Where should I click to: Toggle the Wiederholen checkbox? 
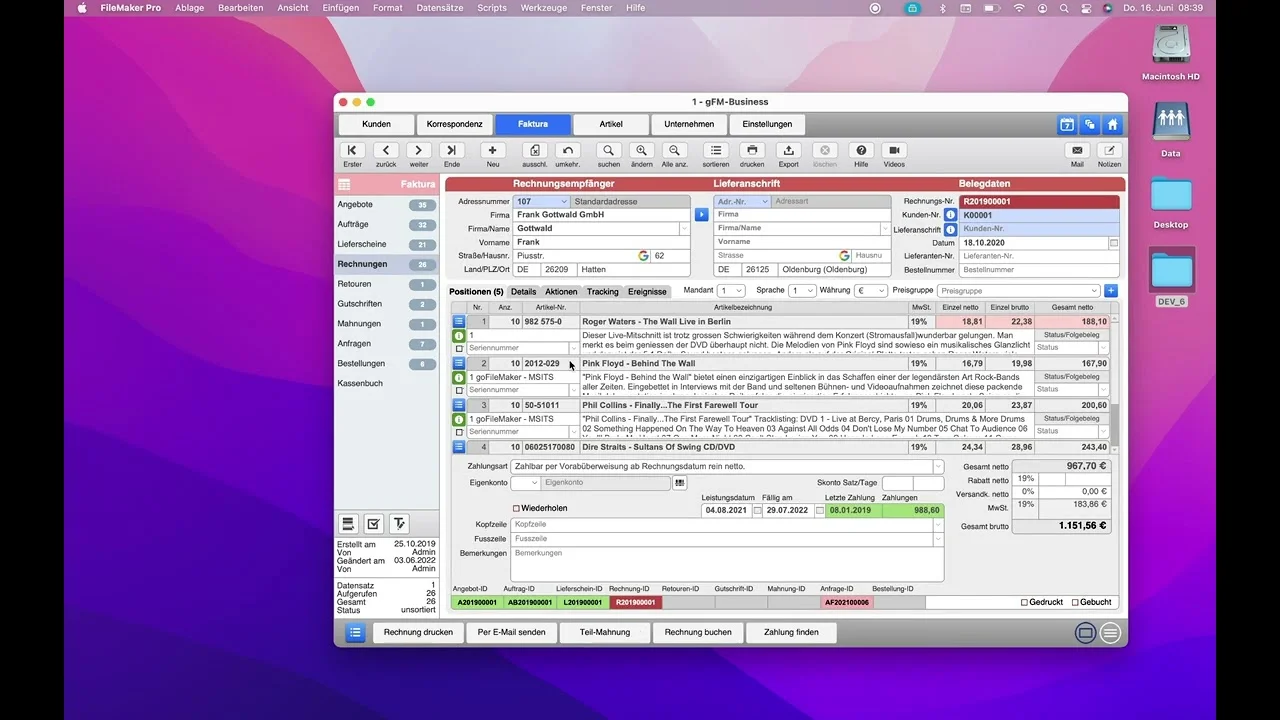516,508
